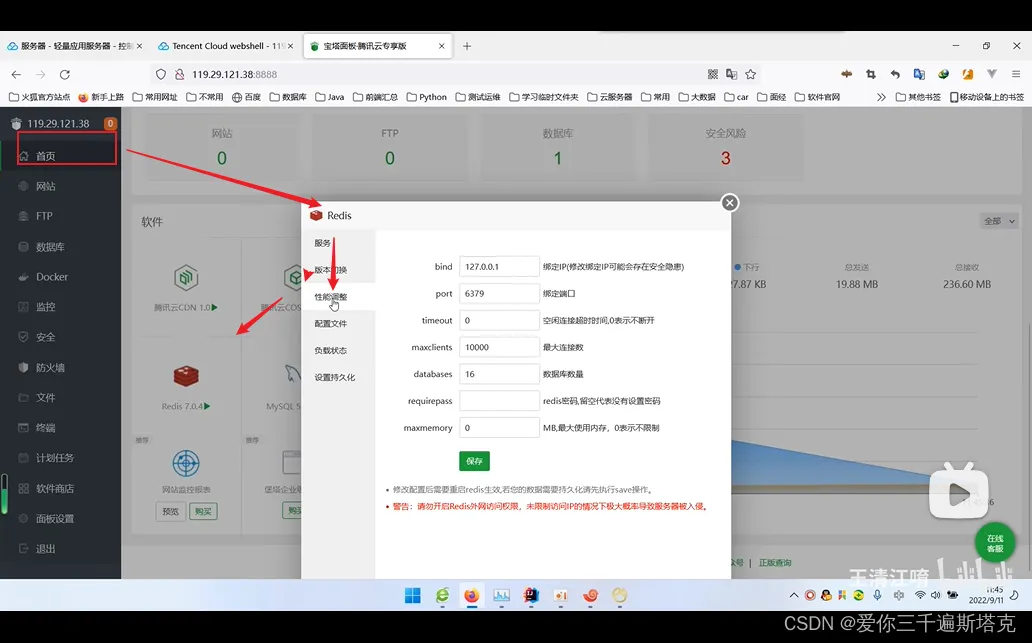Viewport: 1032px width, 643px height.
Task: Open the Windows Start menu
Action: (413, 596)
